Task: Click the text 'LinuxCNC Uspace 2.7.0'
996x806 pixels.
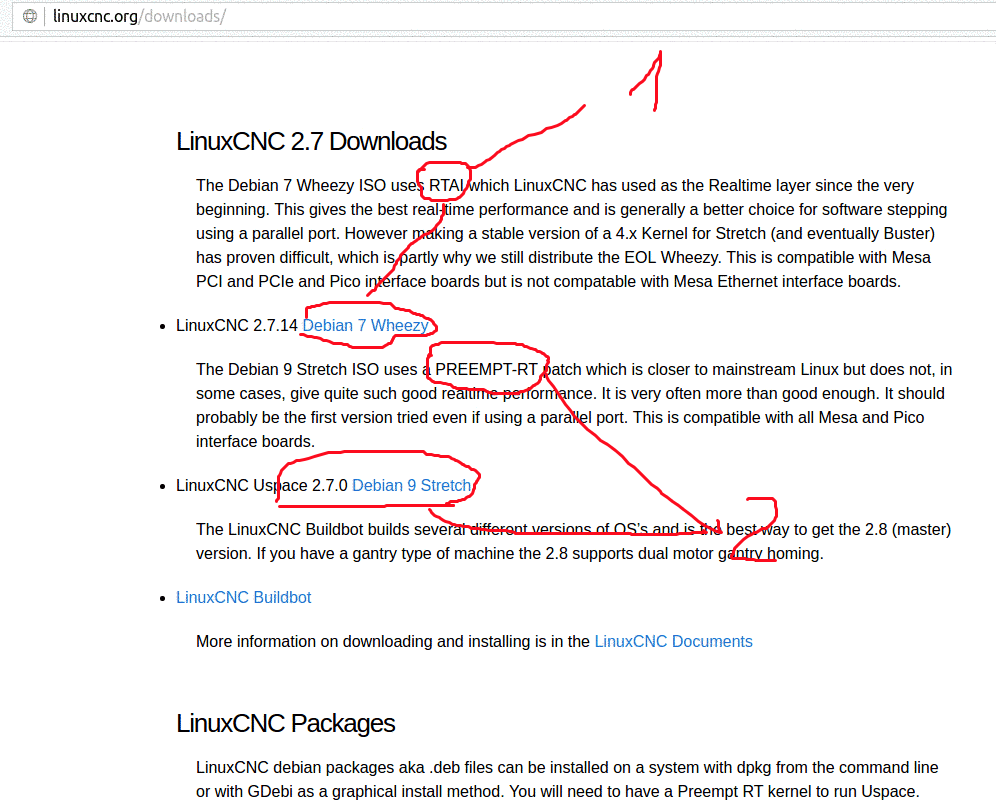Action: [262, 485]
